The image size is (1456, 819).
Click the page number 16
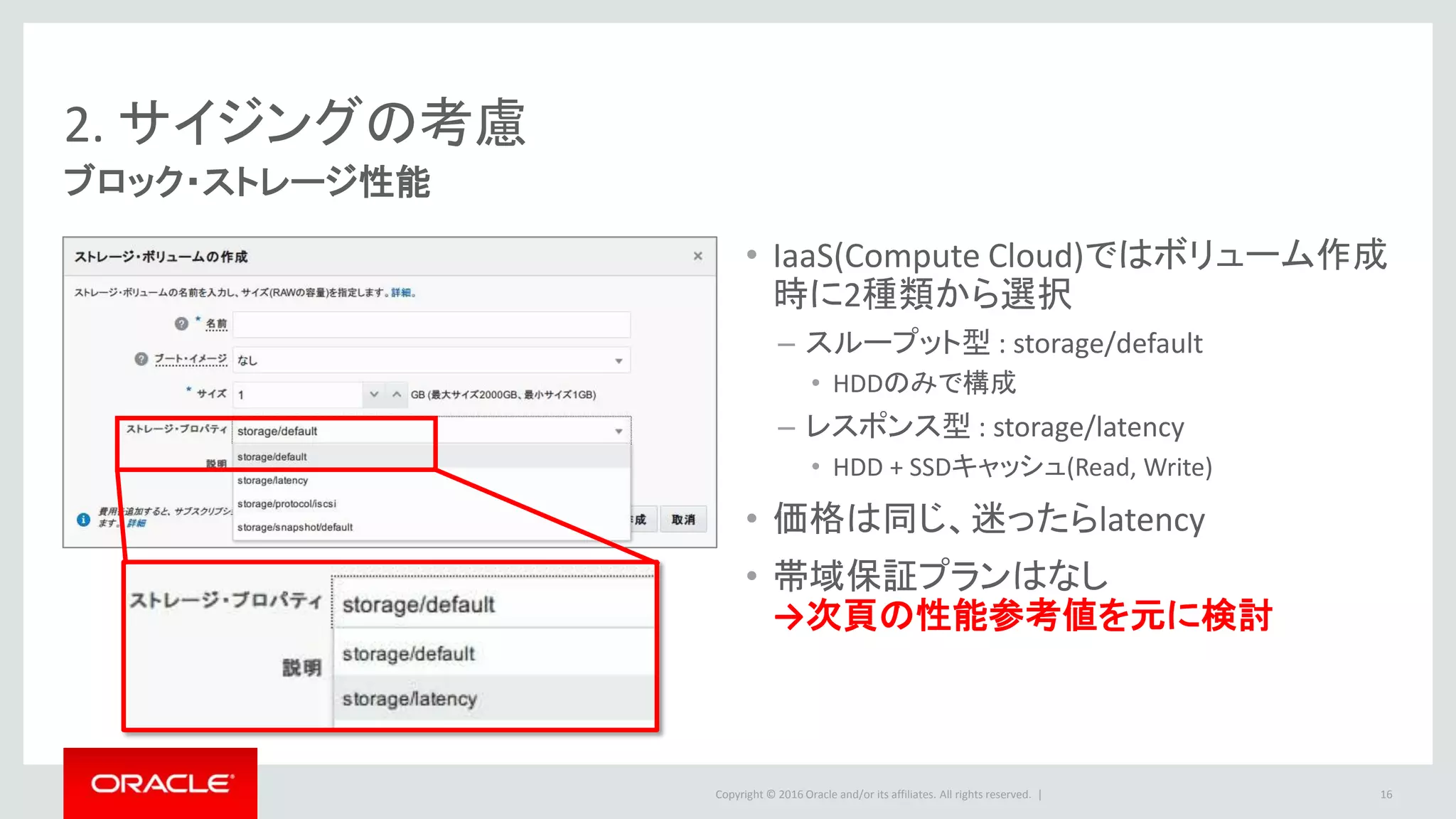pyautogui.click(x=1386, y=795)
